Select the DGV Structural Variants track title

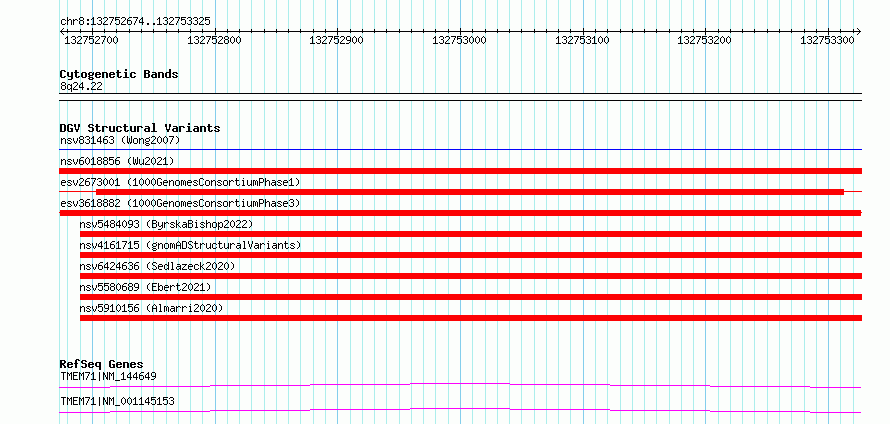[140, 128]
